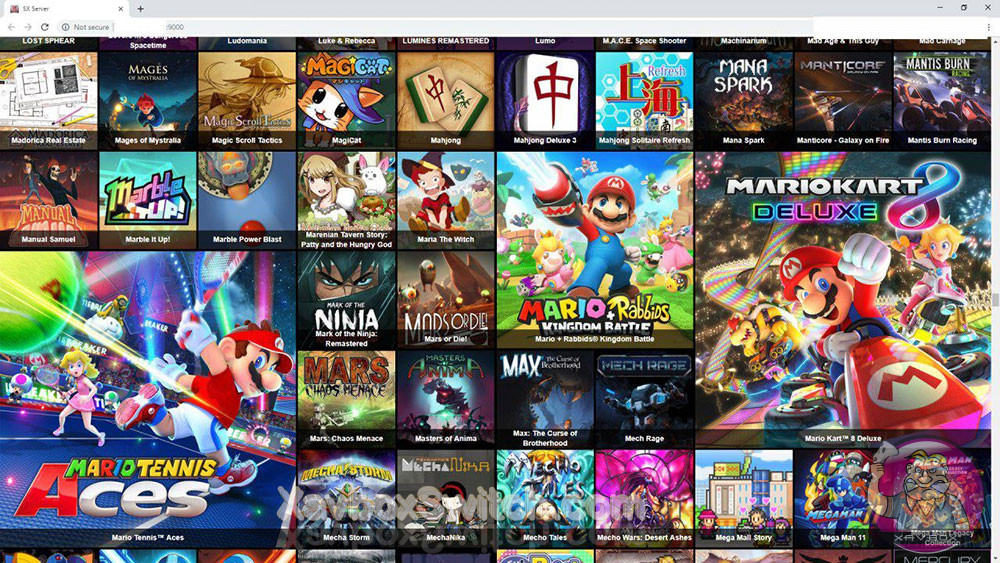Select the Mars: Chaos Menace cover
Viewport: 1000px width, 563px height.
(346, 398)
